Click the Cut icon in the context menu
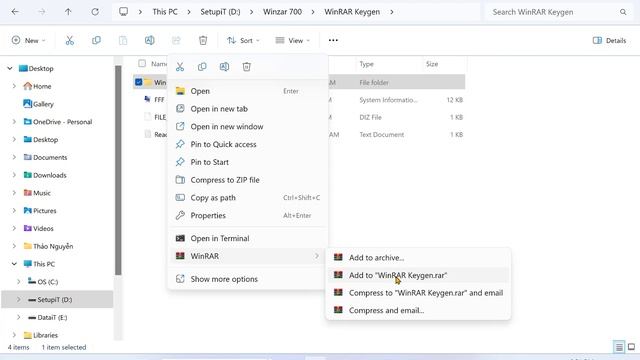Screen dimensions: 640x360 [x=180, y=67]
